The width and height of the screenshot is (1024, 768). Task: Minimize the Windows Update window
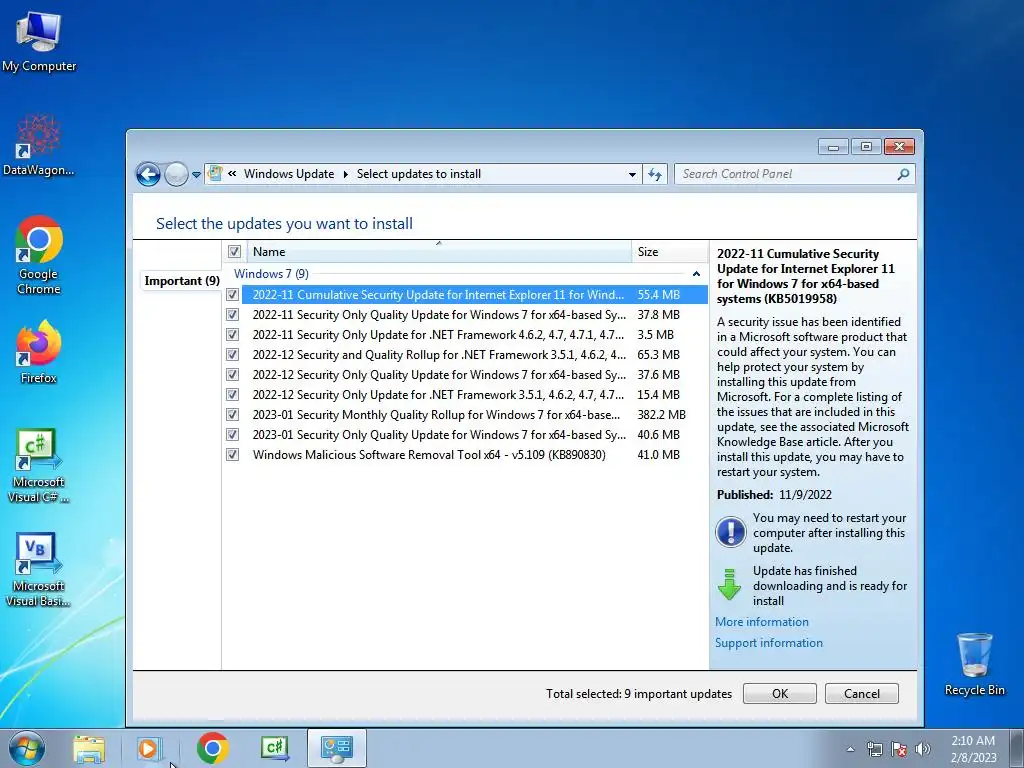[x=833, y=147]
